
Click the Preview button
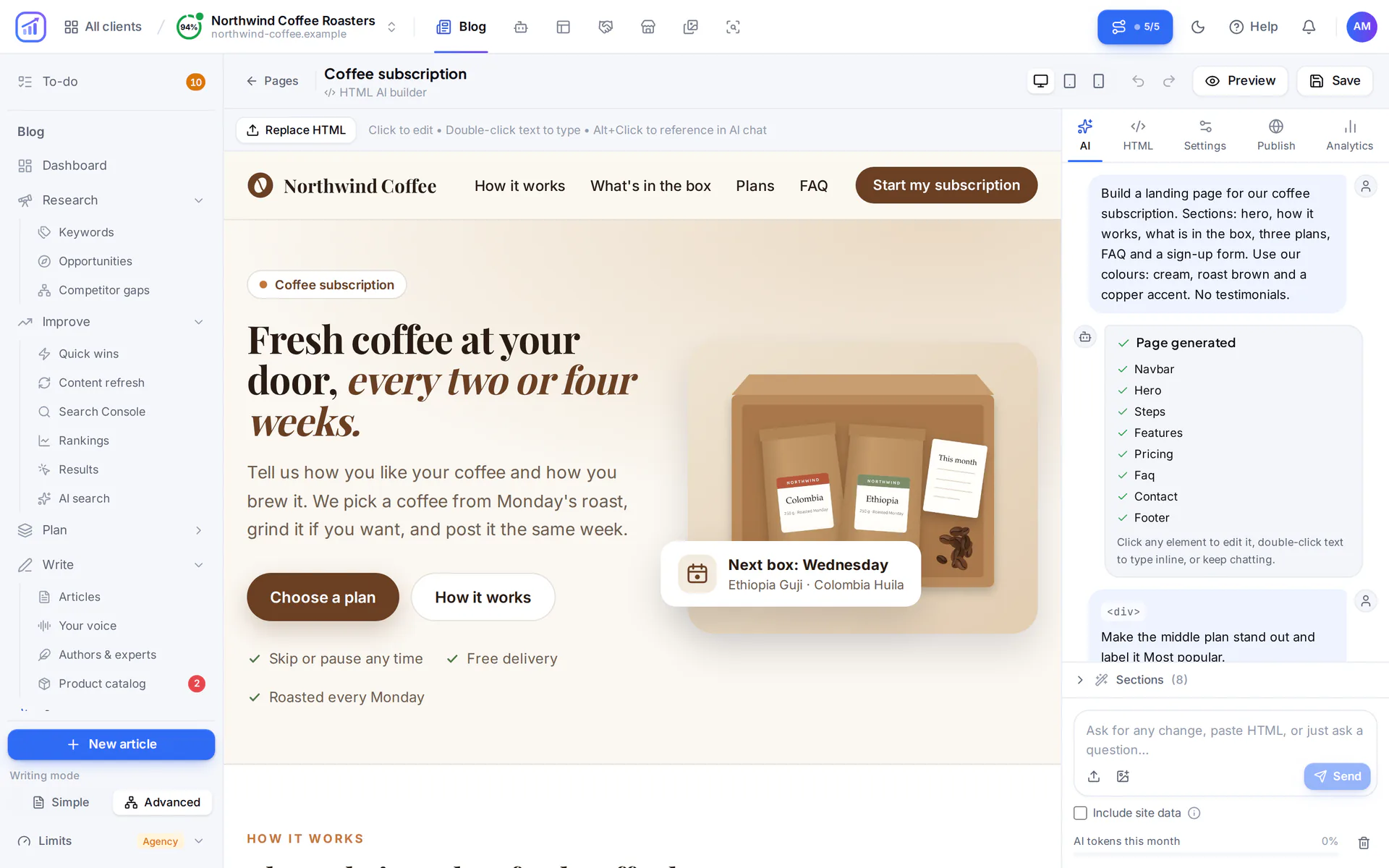tap(1240, 81)
